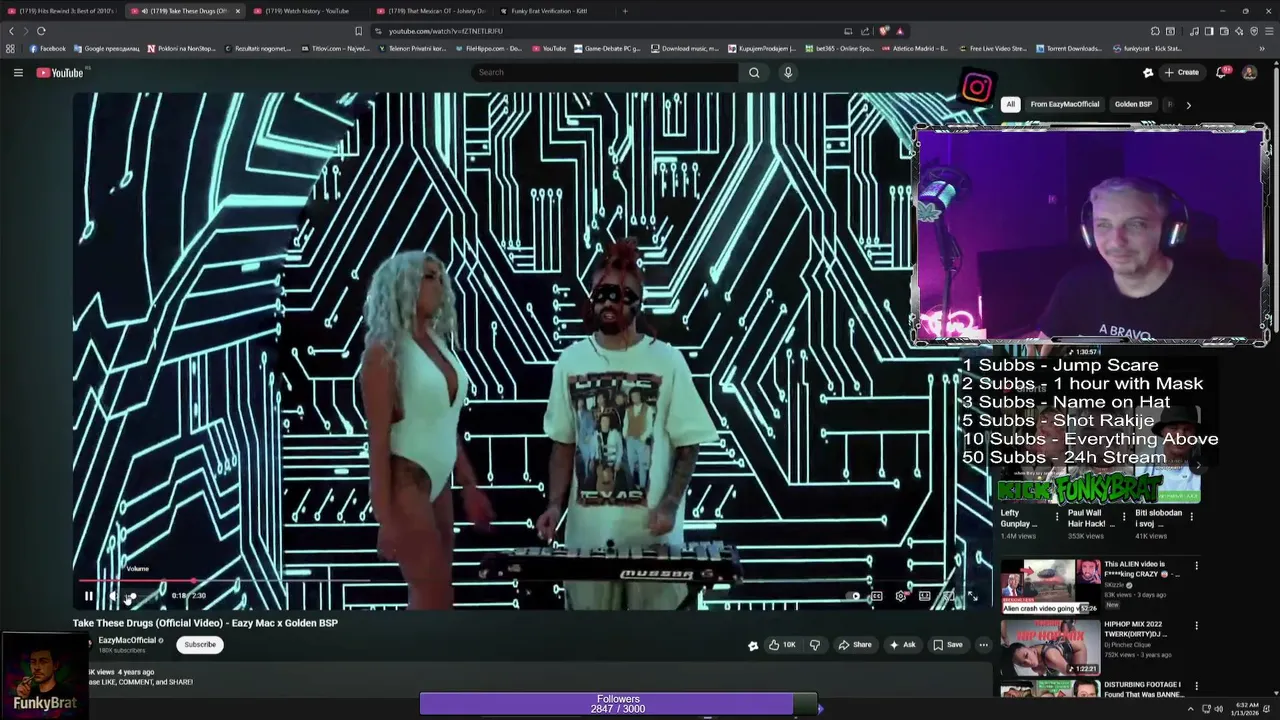The image size is (1280, 720).
Task: Mute the video using the speaker icon
Action: click(113, 596)
